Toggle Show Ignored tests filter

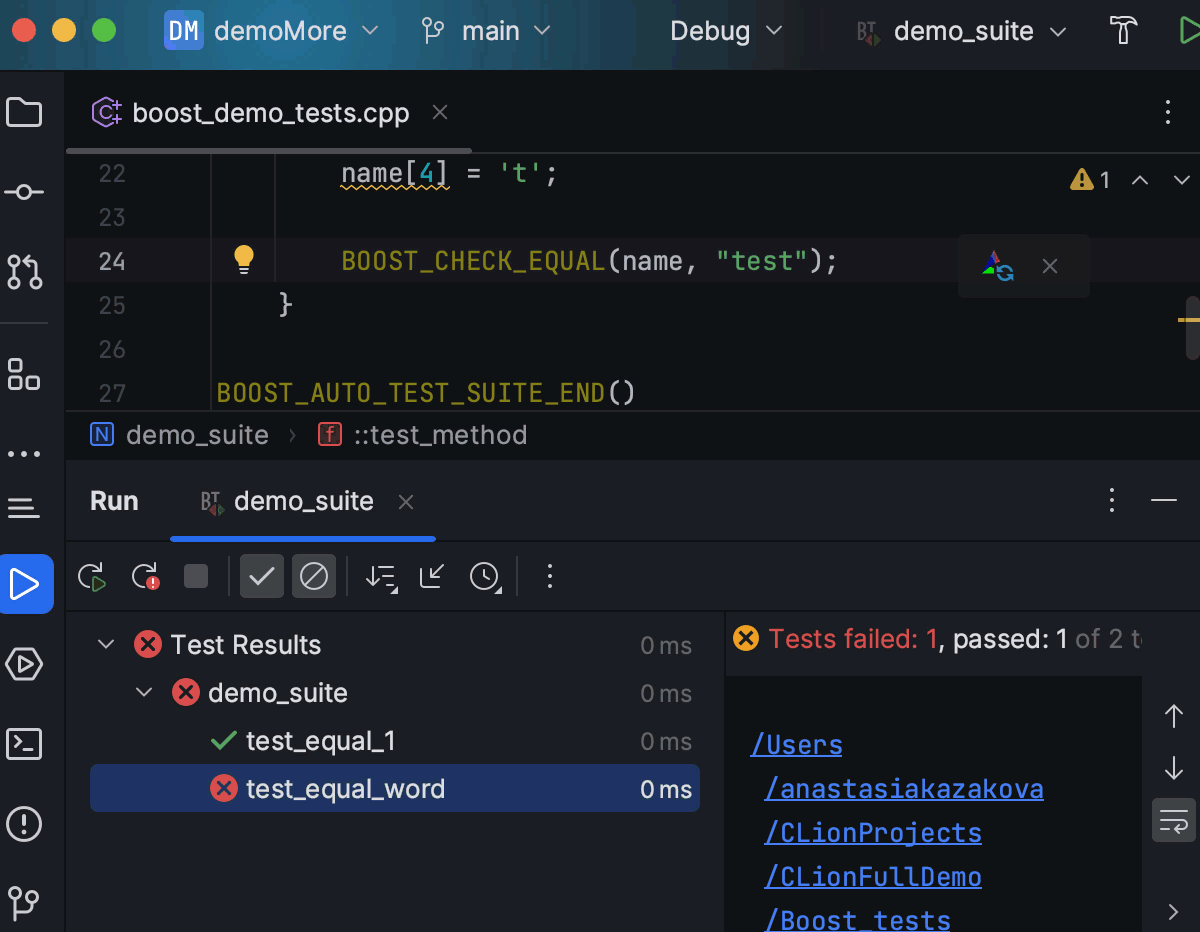(314, 576)
